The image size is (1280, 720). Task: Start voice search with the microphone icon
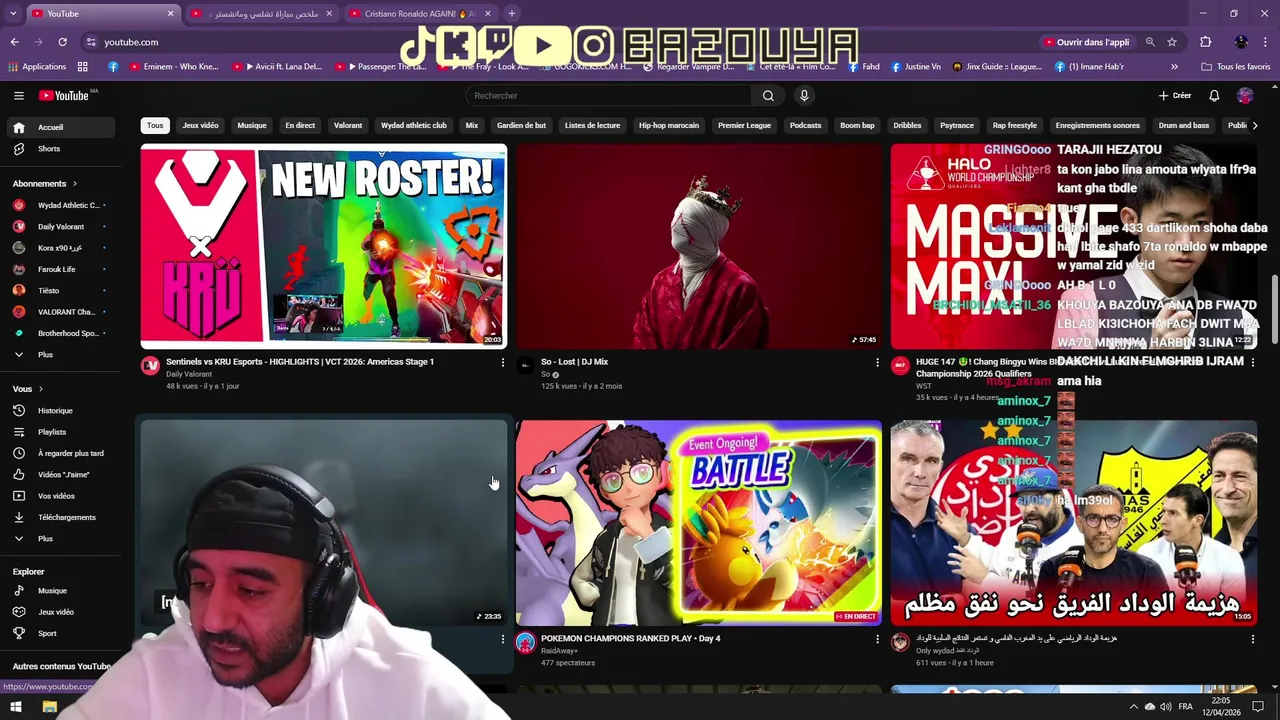point(804,95)
